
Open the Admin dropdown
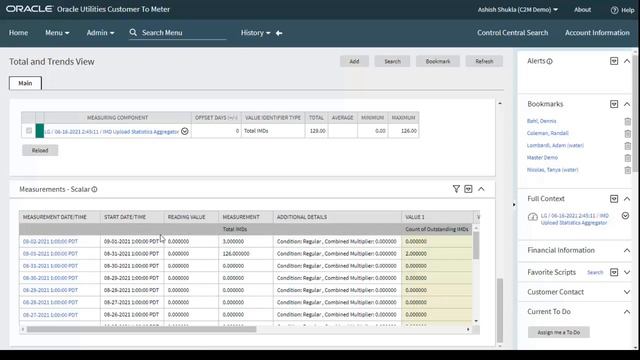click(100, 33)
